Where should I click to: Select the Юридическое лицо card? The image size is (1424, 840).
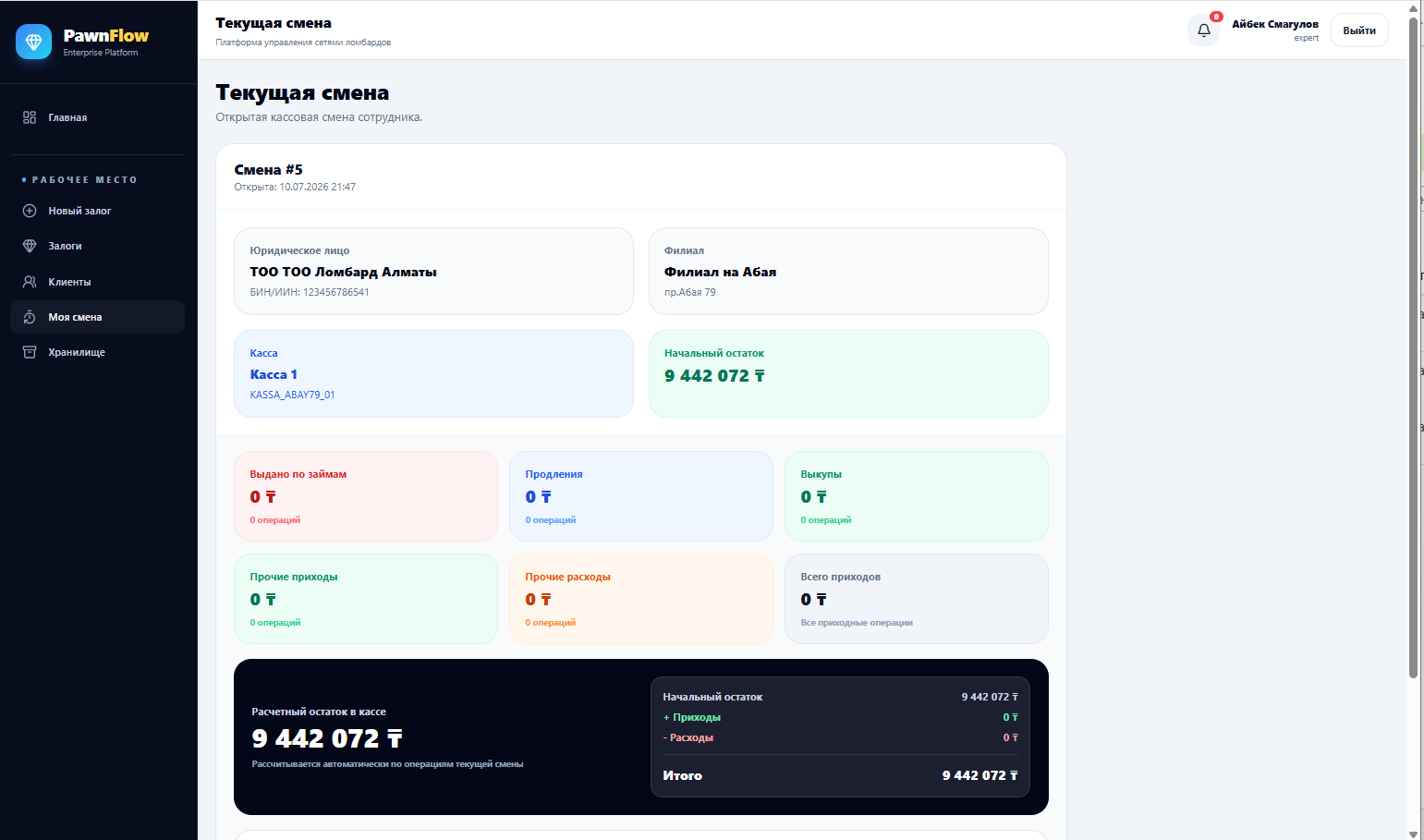[x=433, y=272]
